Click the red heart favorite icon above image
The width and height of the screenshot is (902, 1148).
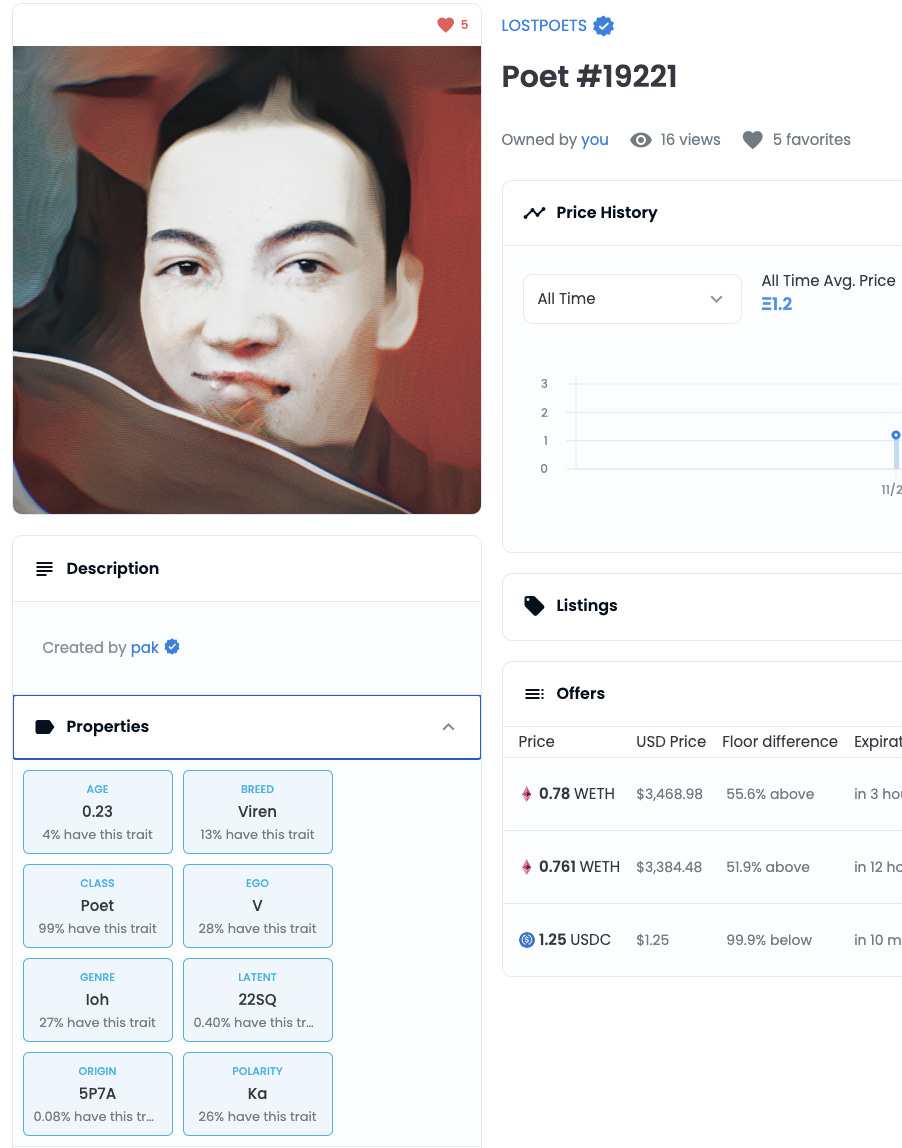[445, 25]
